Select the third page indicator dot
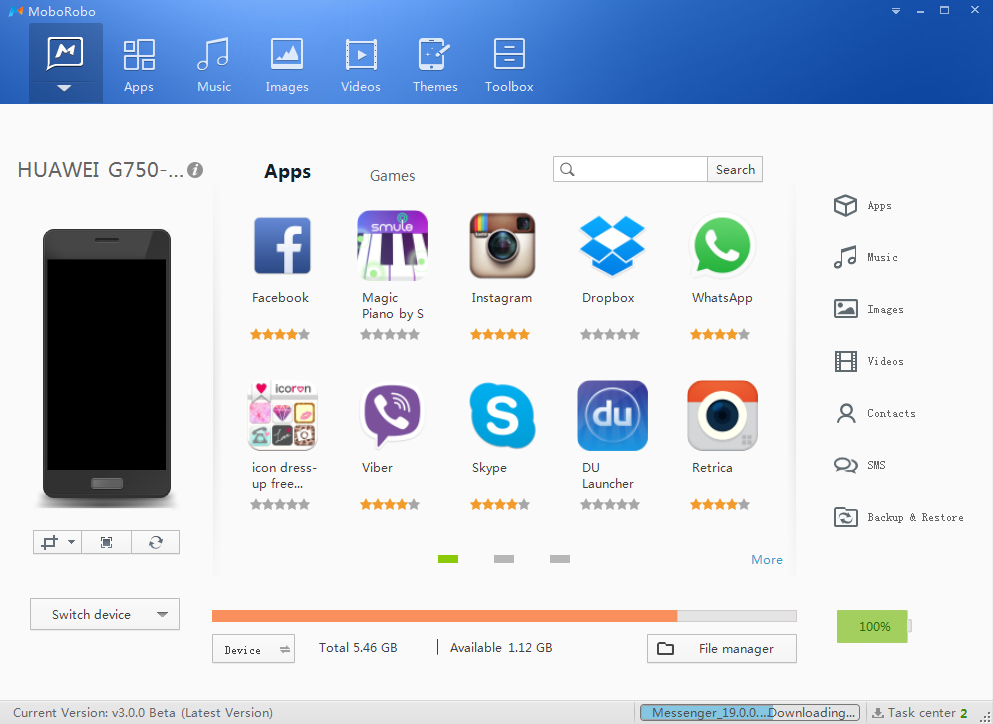 point(560,559)
